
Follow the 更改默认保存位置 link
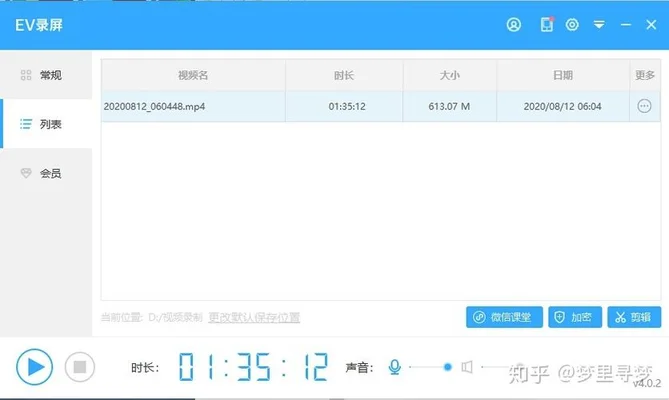[254, 317]
